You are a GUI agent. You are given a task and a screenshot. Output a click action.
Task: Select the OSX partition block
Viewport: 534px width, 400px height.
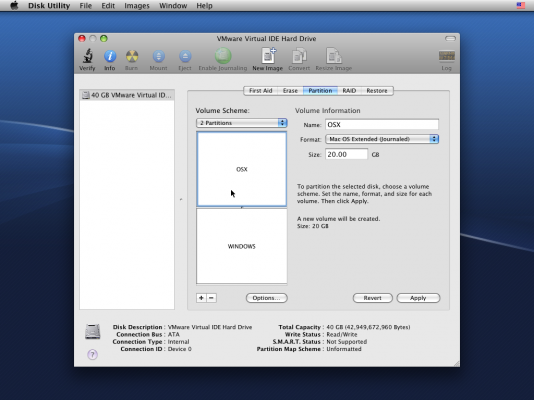[x=241, y=169]
